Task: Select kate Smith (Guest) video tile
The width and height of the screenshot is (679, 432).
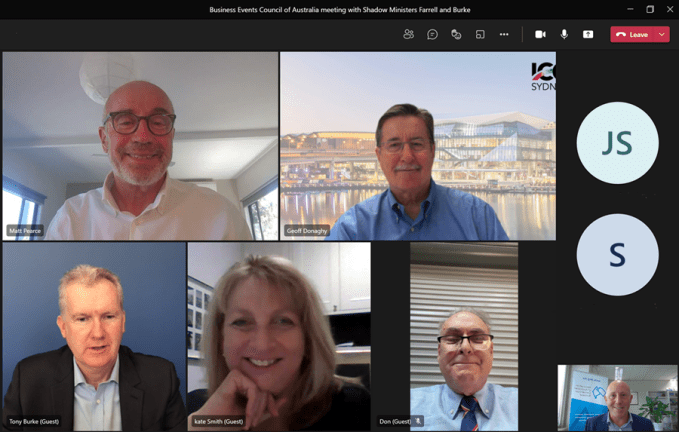Action: (x=279, y=336)
